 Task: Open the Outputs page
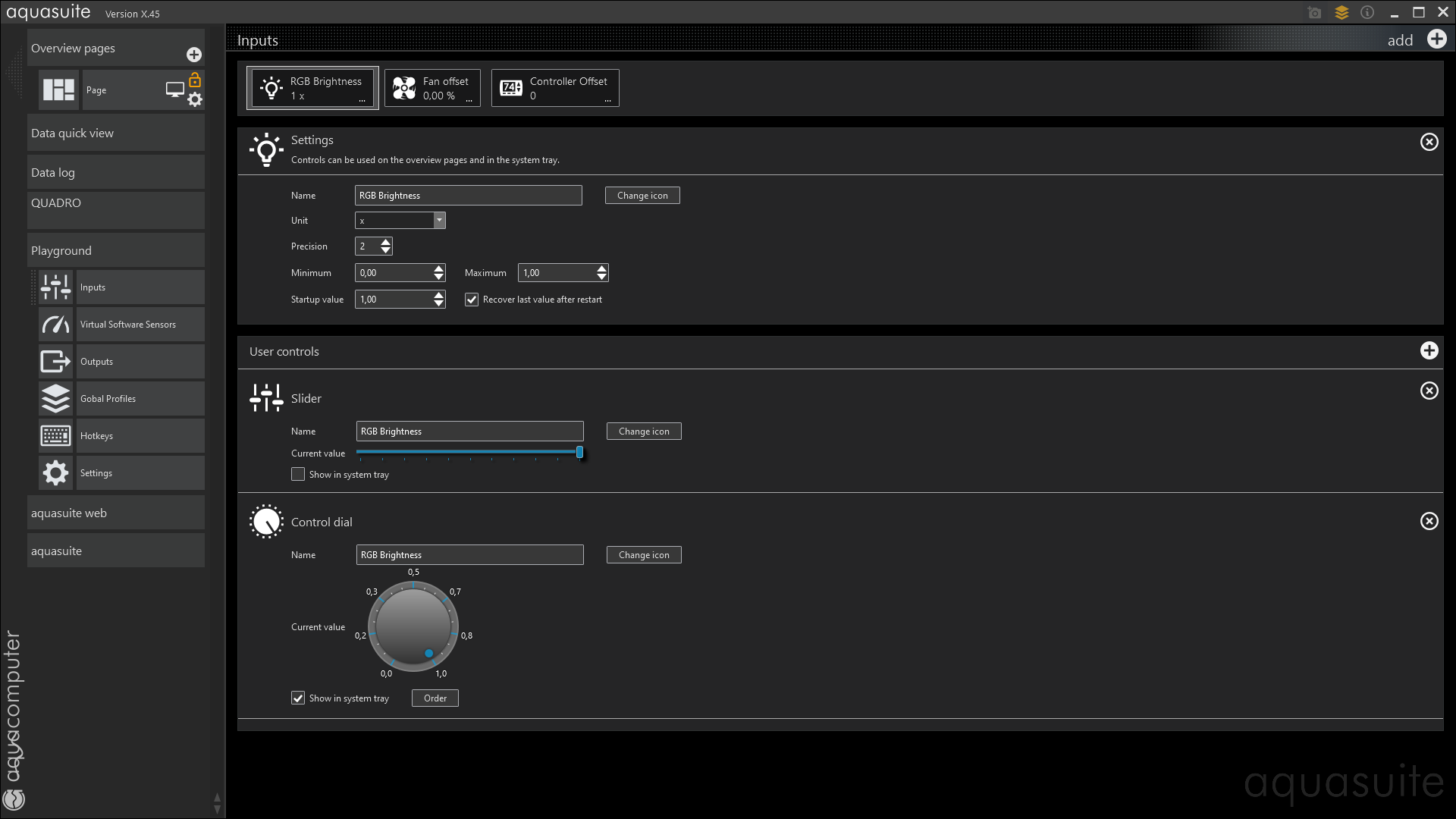point(140,362)
